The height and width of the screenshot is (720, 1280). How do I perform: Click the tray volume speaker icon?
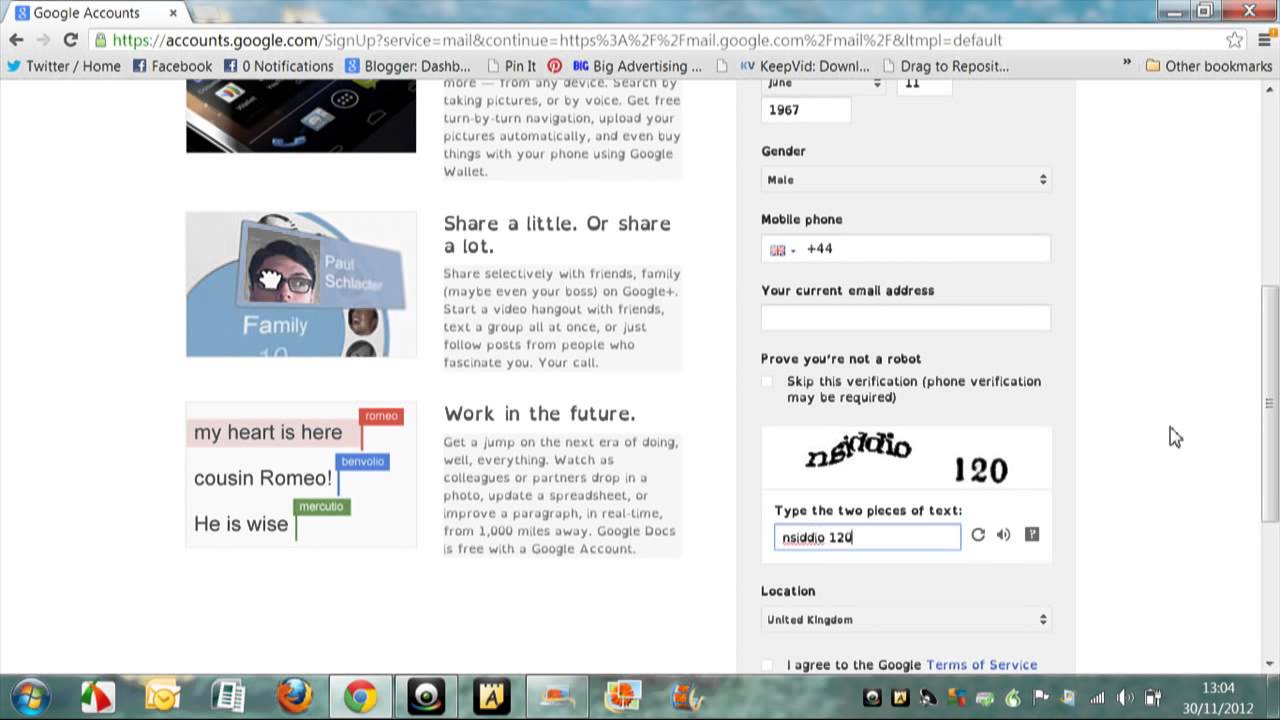(1125, 698)
